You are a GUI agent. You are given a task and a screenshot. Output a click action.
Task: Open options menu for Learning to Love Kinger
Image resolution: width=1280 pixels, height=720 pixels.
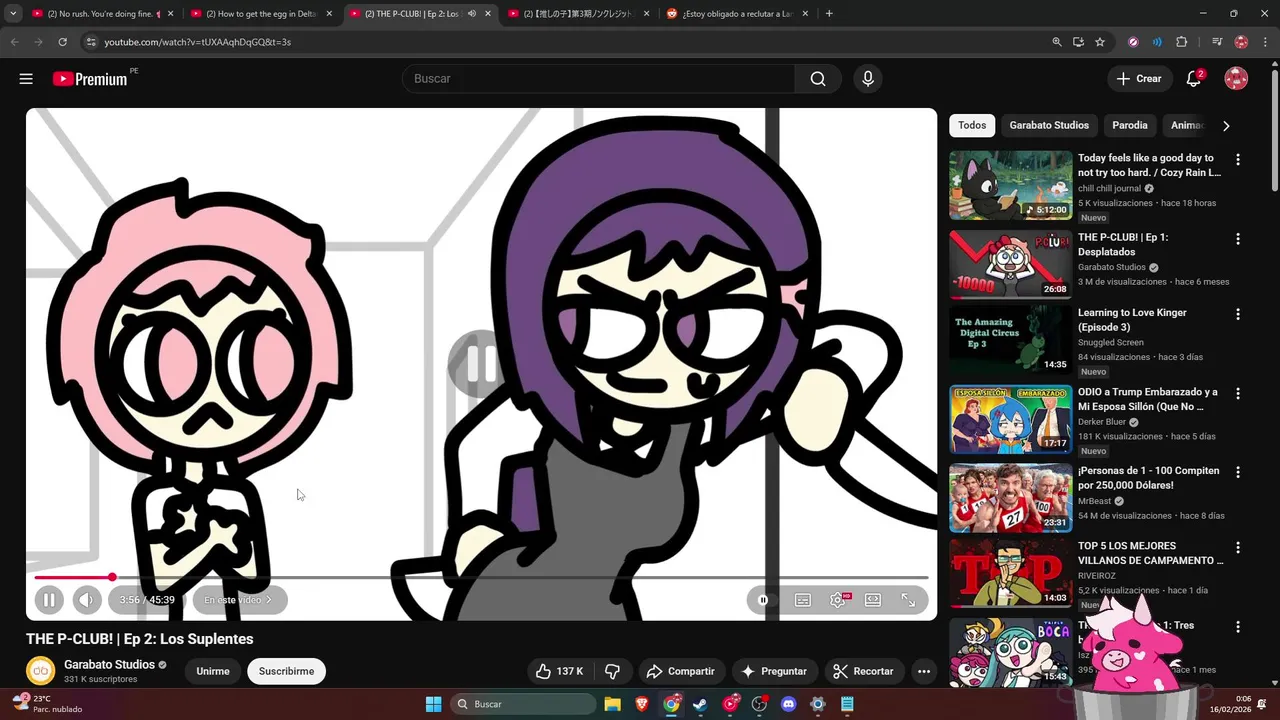pyautogui.click(x=1238, y=314)
